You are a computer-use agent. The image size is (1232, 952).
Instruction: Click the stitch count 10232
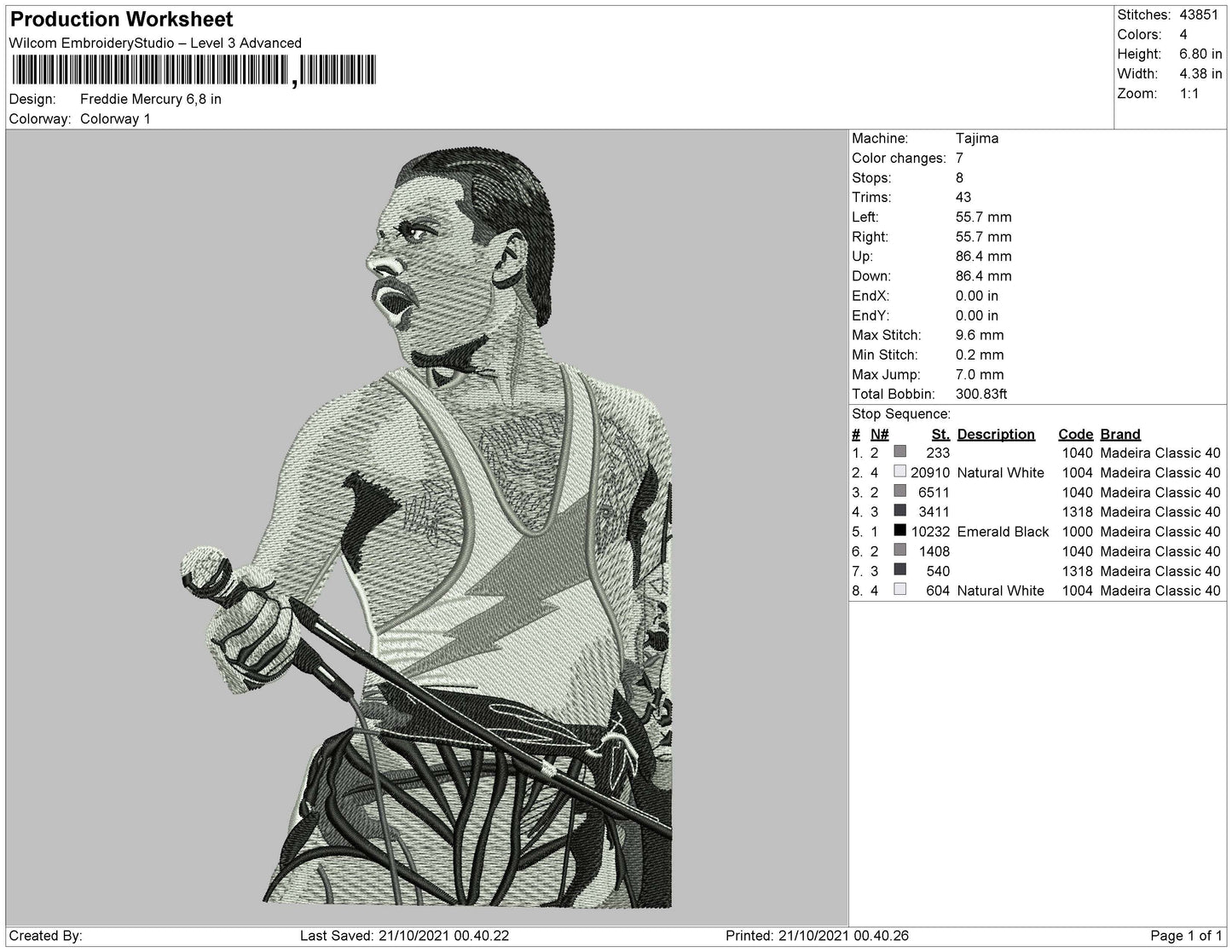tap(930, 531)
